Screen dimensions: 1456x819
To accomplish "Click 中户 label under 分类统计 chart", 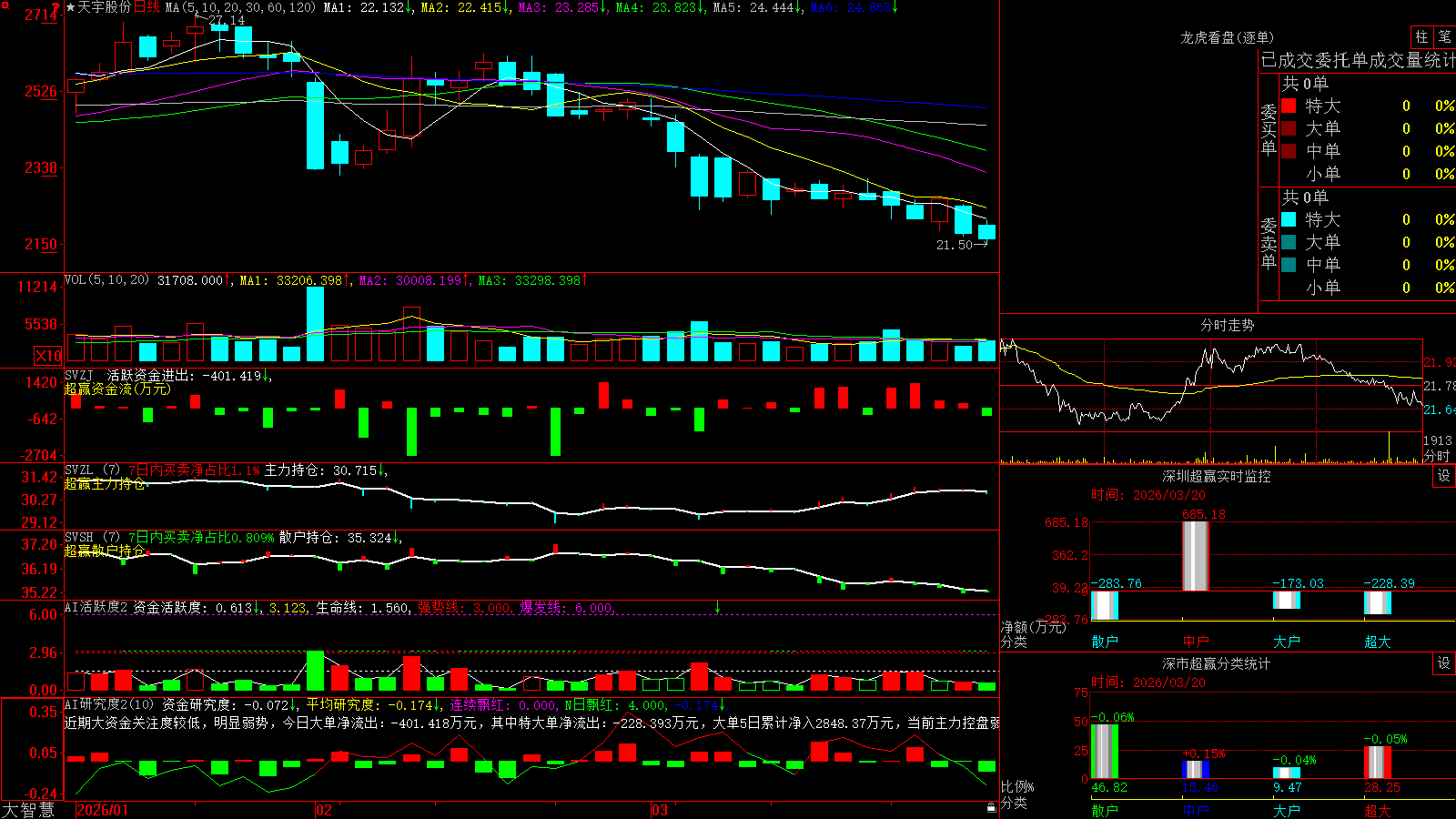I will (1196, 811).
